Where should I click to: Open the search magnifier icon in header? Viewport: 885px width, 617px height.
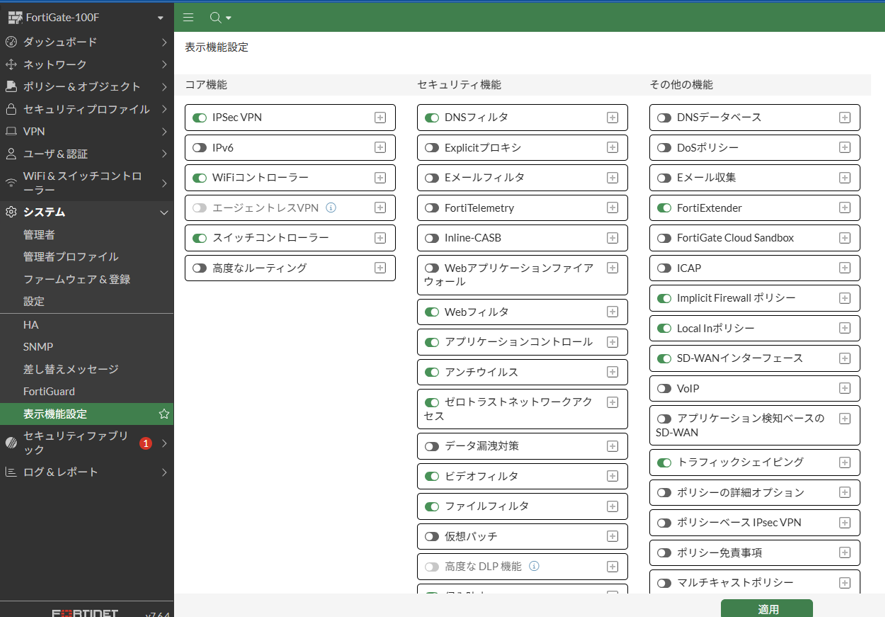click(215, 17)
